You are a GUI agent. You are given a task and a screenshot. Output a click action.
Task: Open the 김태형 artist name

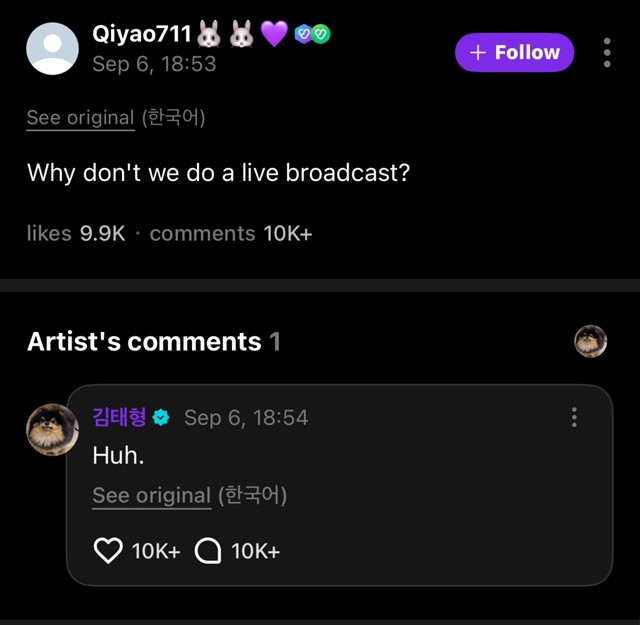pos(119,417)
